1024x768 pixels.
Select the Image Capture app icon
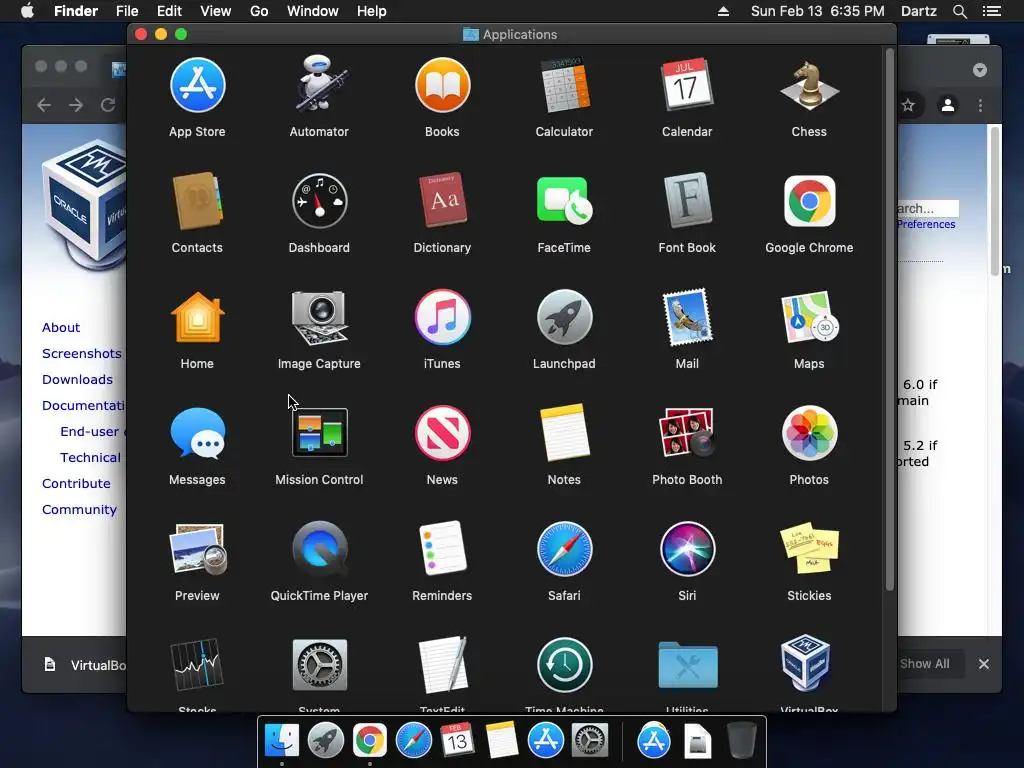(x=319, y=317)
